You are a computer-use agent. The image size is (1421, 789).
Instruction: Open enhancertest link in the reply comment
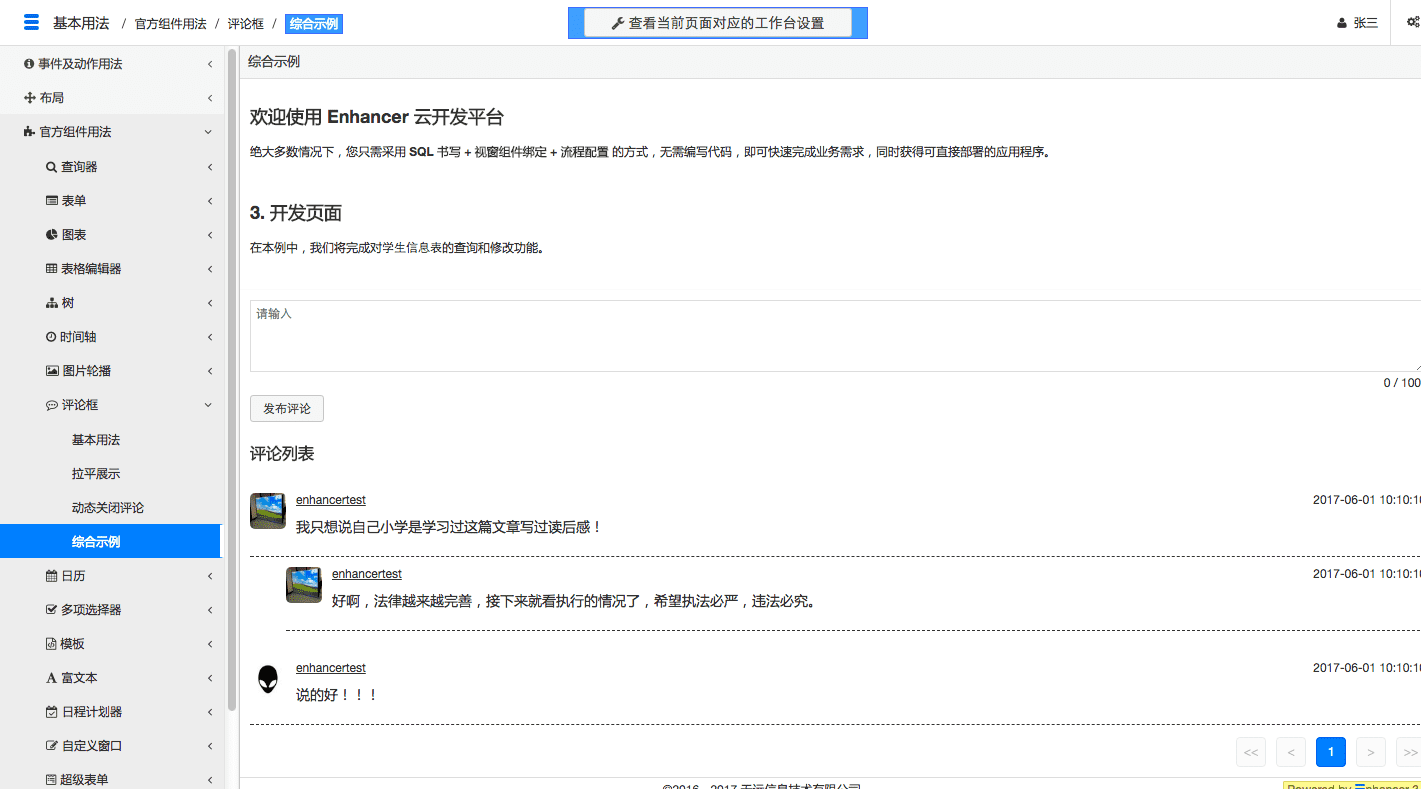[367, 574]
